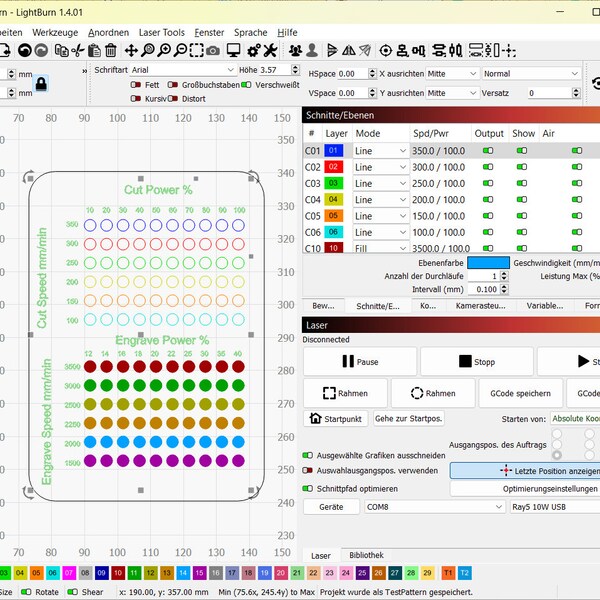Screen dimensions: 600x600
Task: Click the Optimierungseinstellungen button
Action: [x=525, y=489]
